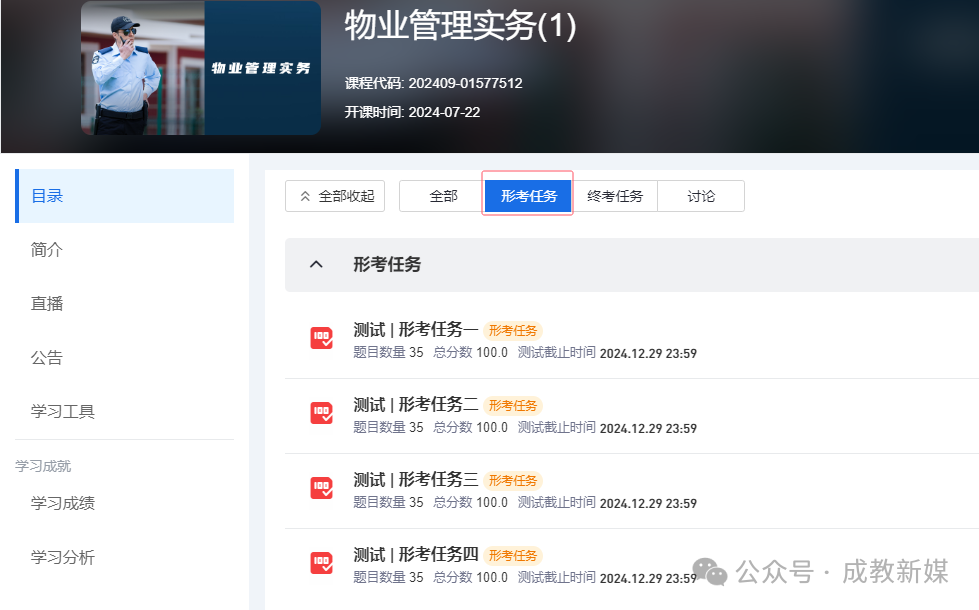Open the 讨论 filter tab
This screenshot has height=610, width=979.
point(701,196)
